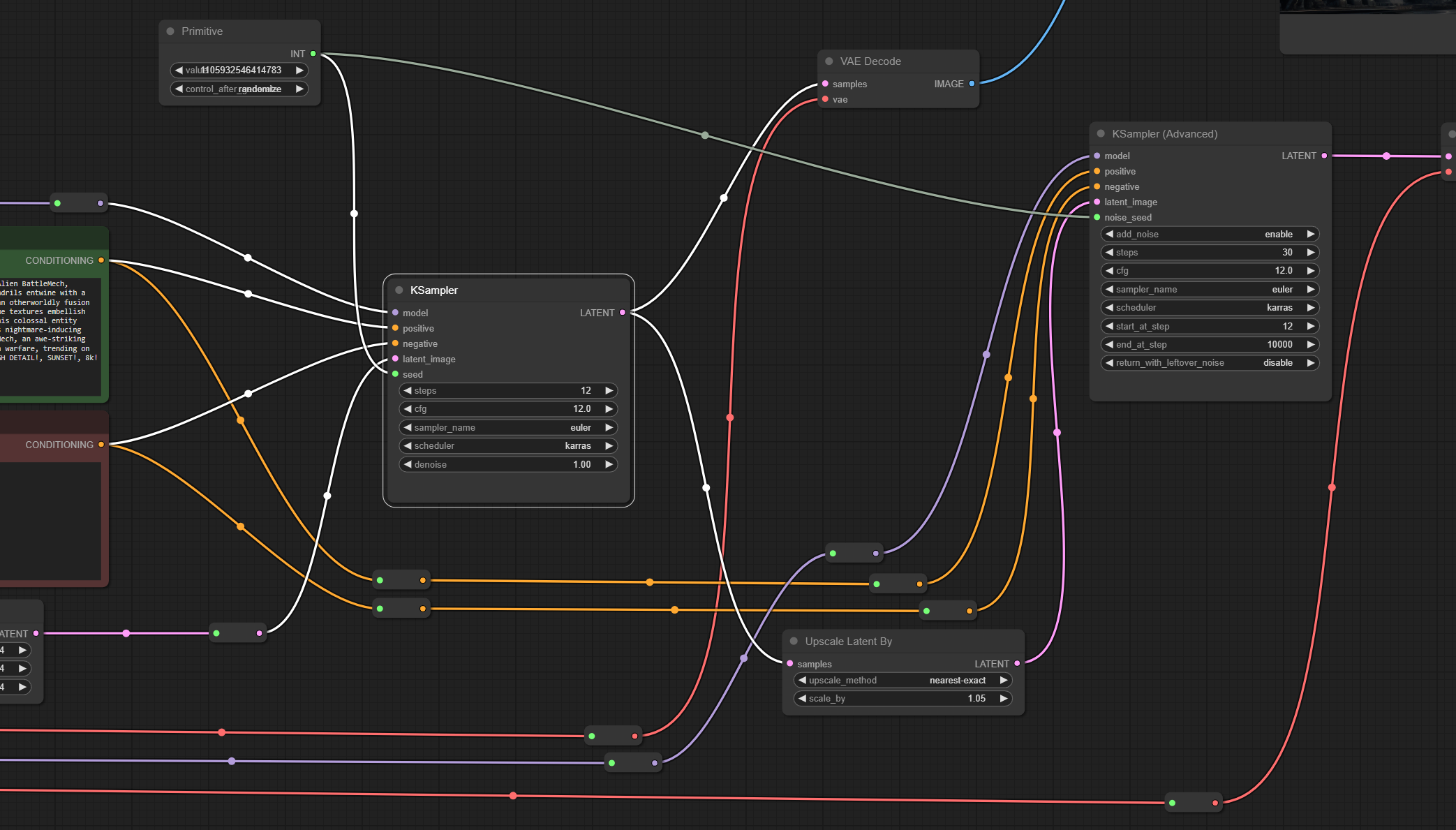Image resolution: width=1456 pixels, height=830 pixels.
Task: Click the Primitive node collapse dot
Action: click(x=170, y=31)
